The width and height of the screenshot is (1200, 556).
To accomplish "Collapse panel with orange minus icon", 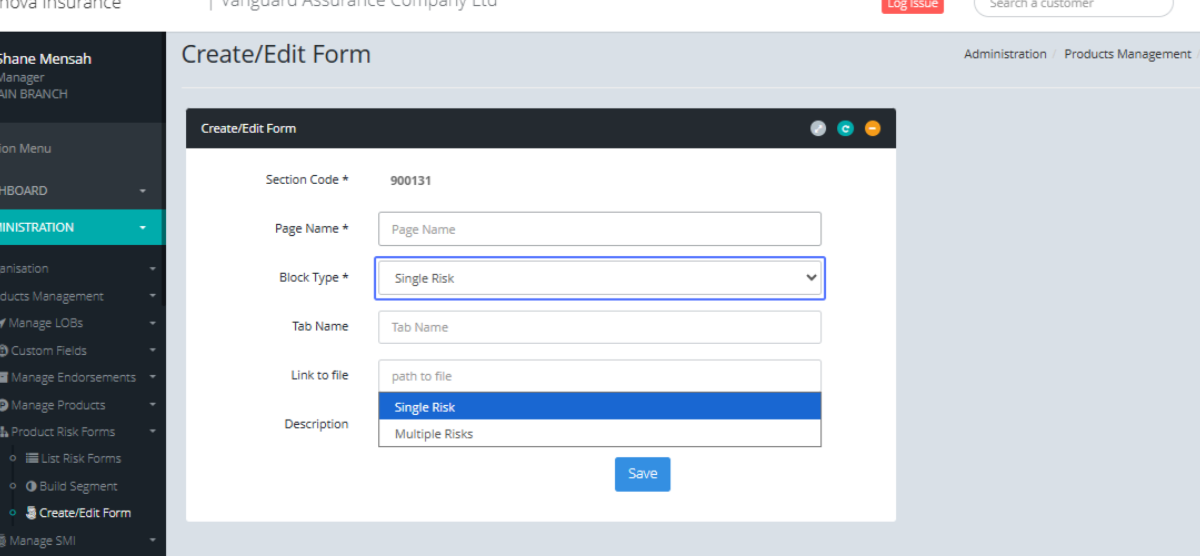I will [x=872, y=128].
